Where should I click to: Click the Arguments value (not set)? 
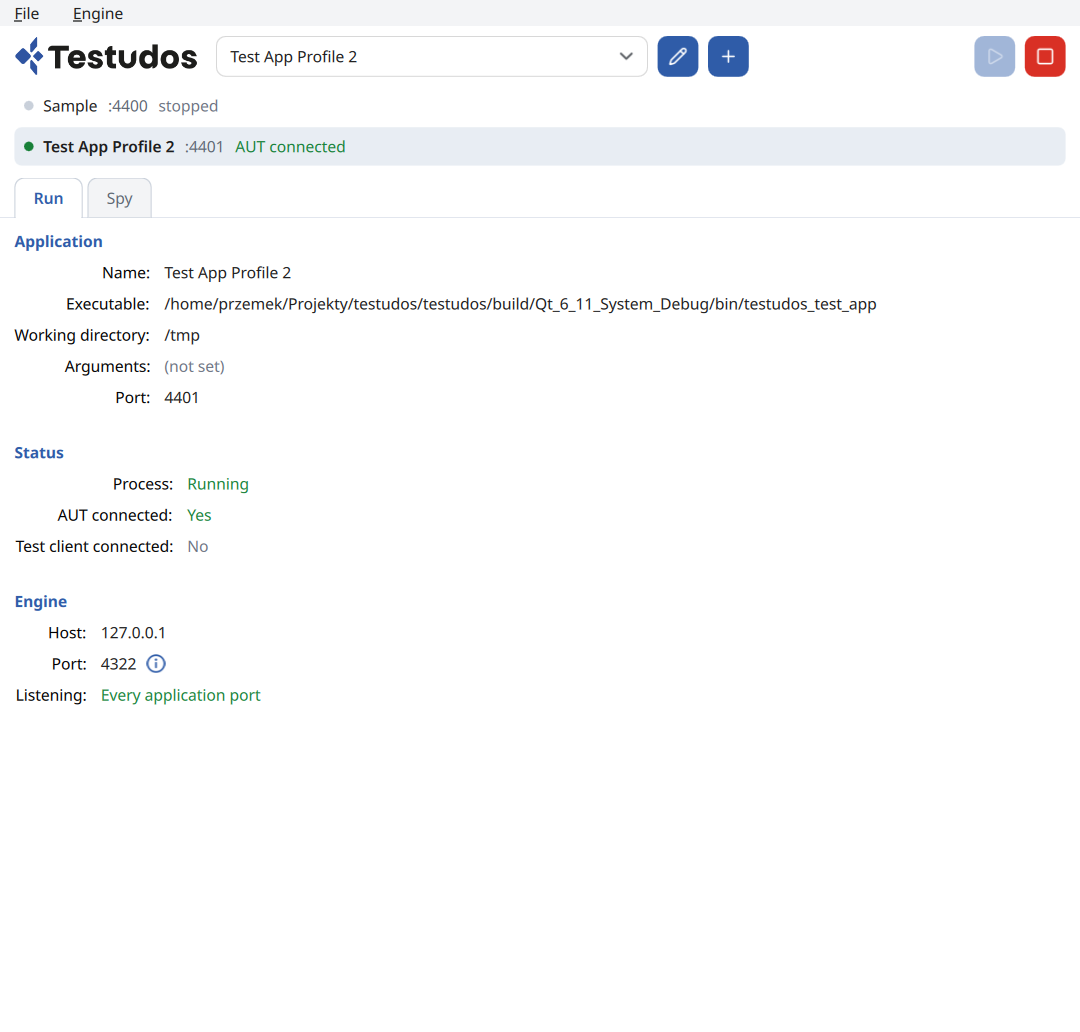click(x=194, y=367)
